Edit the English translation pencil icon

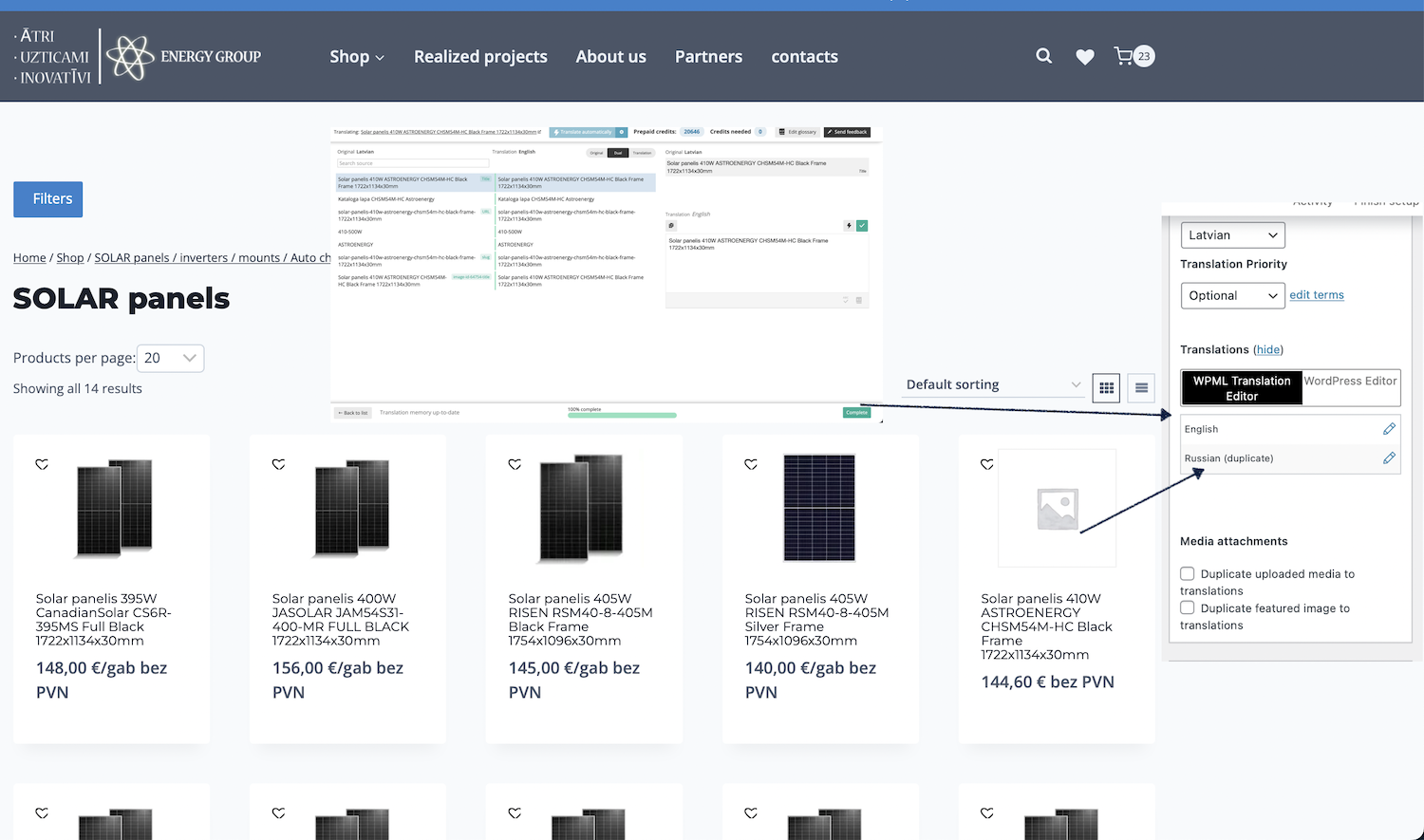click(1389, 429)
